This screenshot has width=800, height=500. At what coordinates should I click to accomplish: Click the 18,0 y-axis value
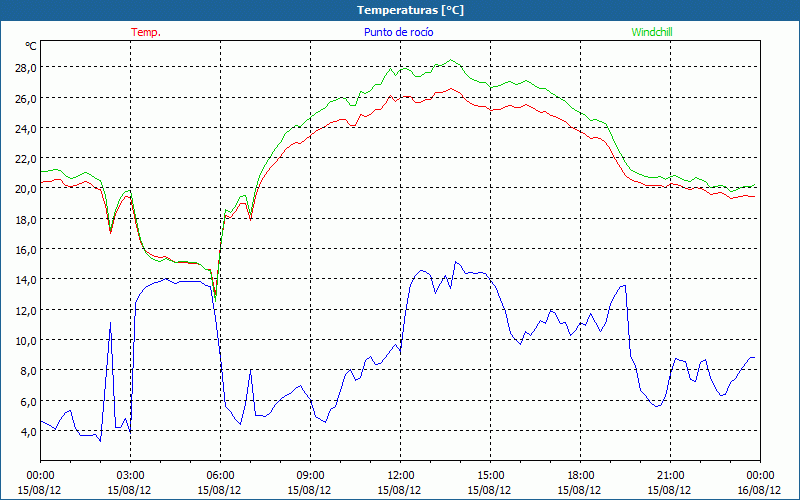pos(25,220)
